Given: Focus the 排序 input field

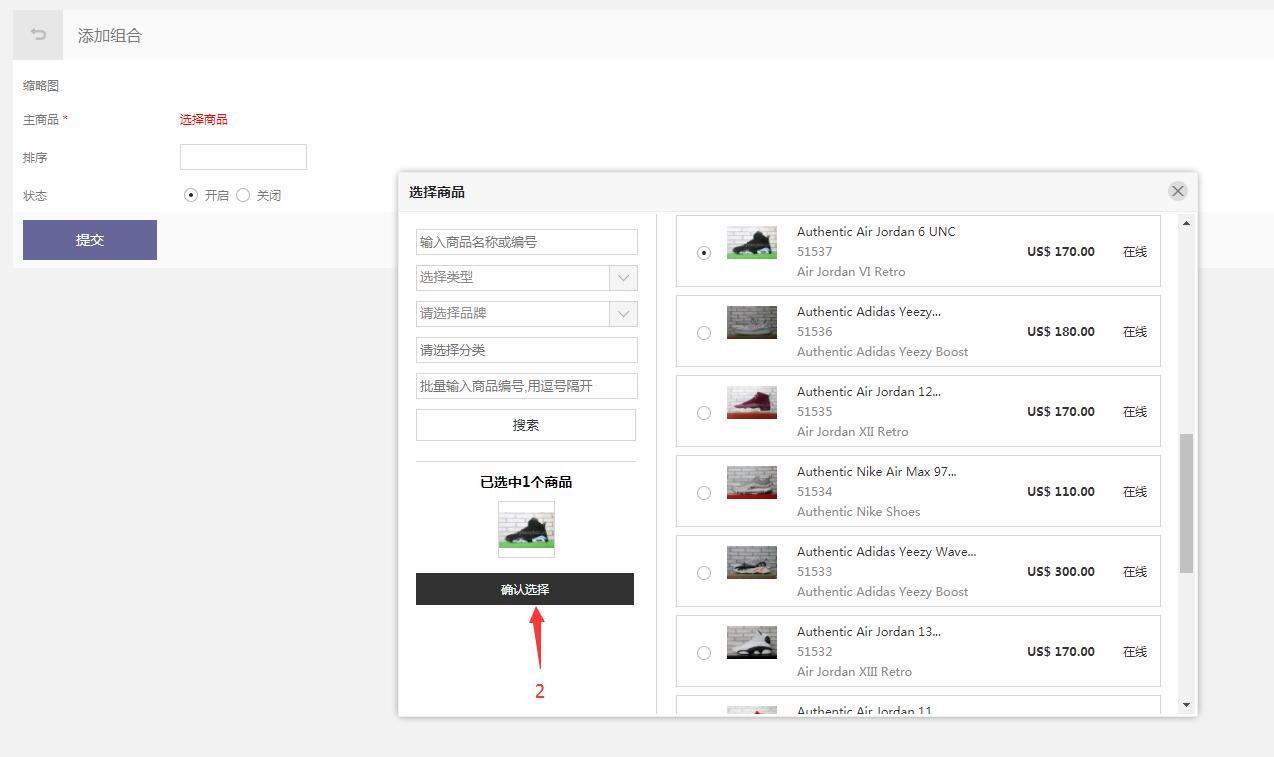Looking at the screenshot, I should pyautogui.click(x=243, y=157).
